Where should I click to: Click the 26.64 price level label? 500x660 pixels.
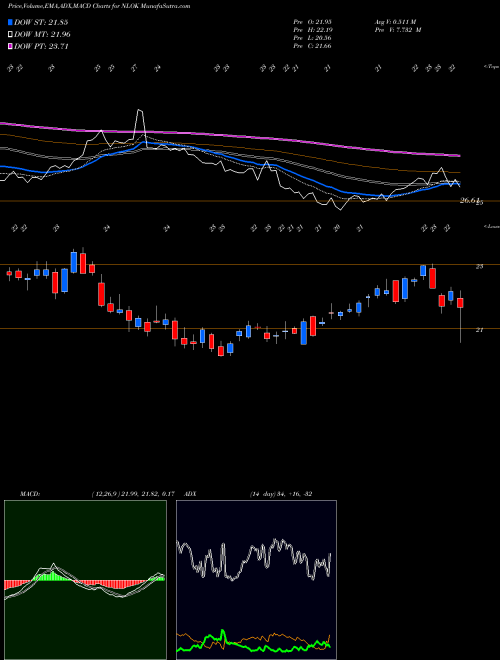click(x=470, y=201)
